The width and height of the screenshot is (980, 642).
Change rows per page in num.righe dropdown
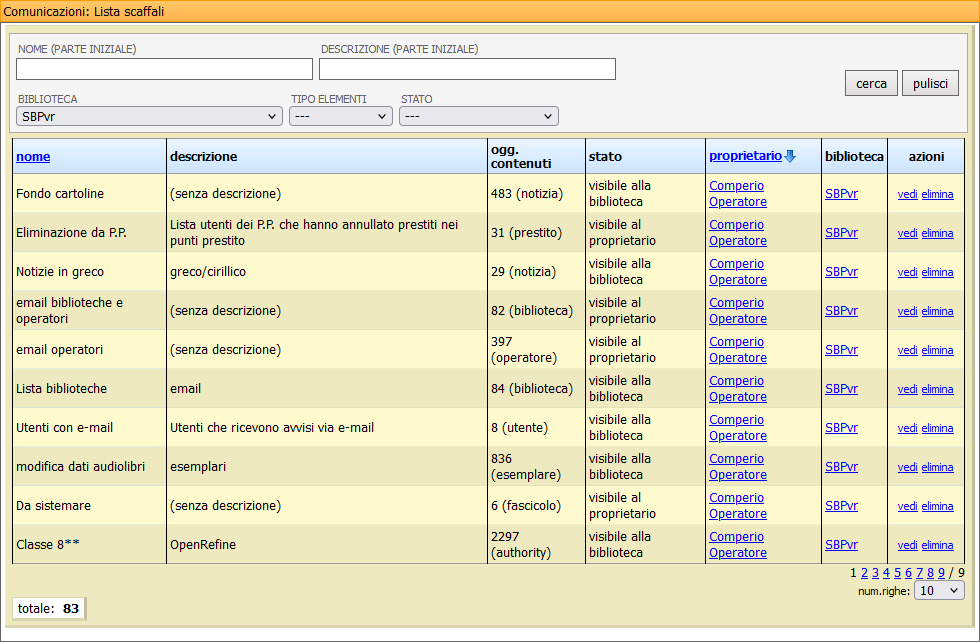click(939, 591)
